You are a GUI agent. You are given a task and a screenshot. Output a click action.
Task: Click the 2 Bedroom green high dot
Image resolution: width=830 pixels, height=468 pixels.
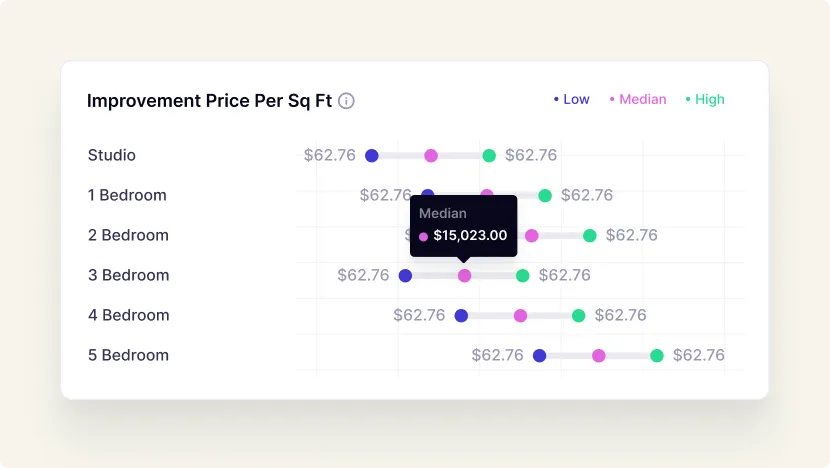[x=590, y=235]
